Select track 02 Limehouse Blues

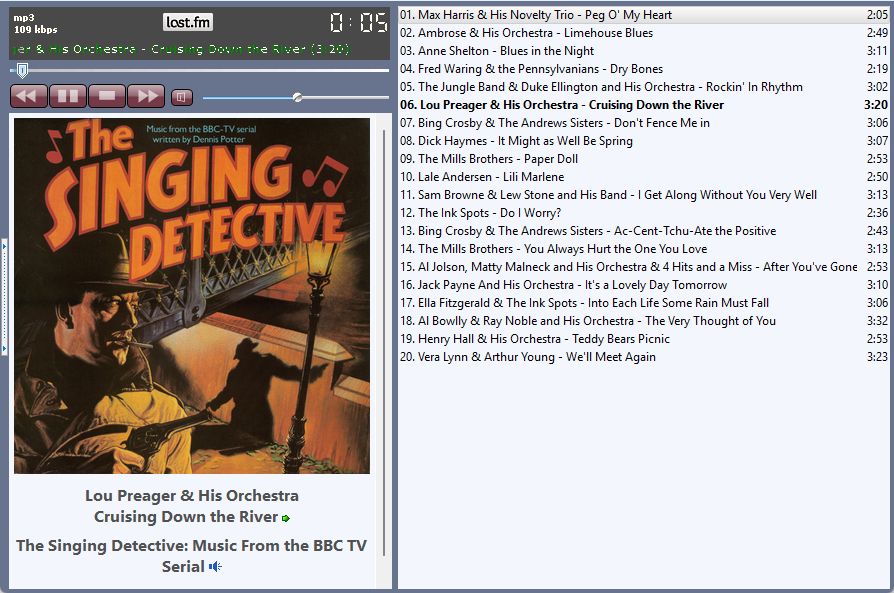[x=644, y=33]
